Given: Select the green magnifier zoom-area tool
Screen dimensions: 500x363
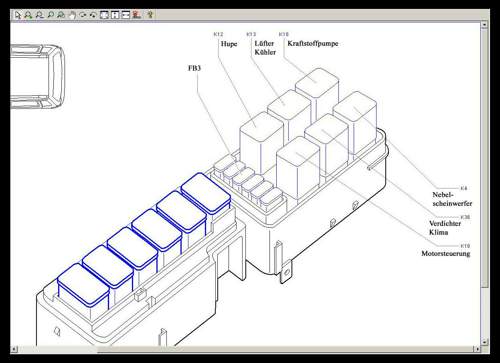Looking at the screenshot, I should coord(50,15).
